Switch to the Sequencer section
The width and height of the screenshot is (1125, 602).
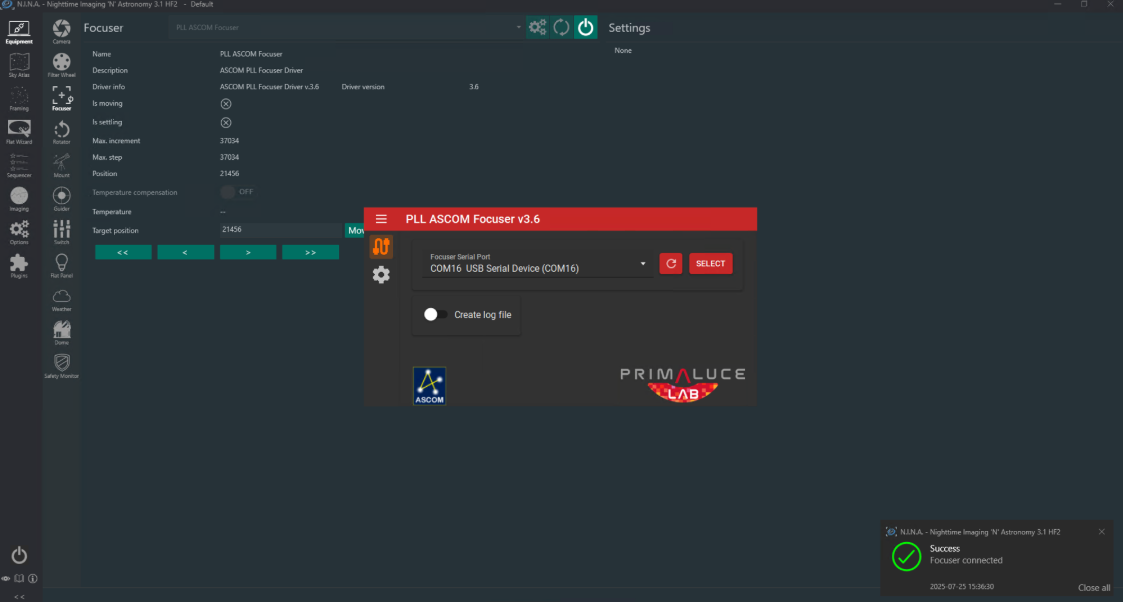click(19, 166)
